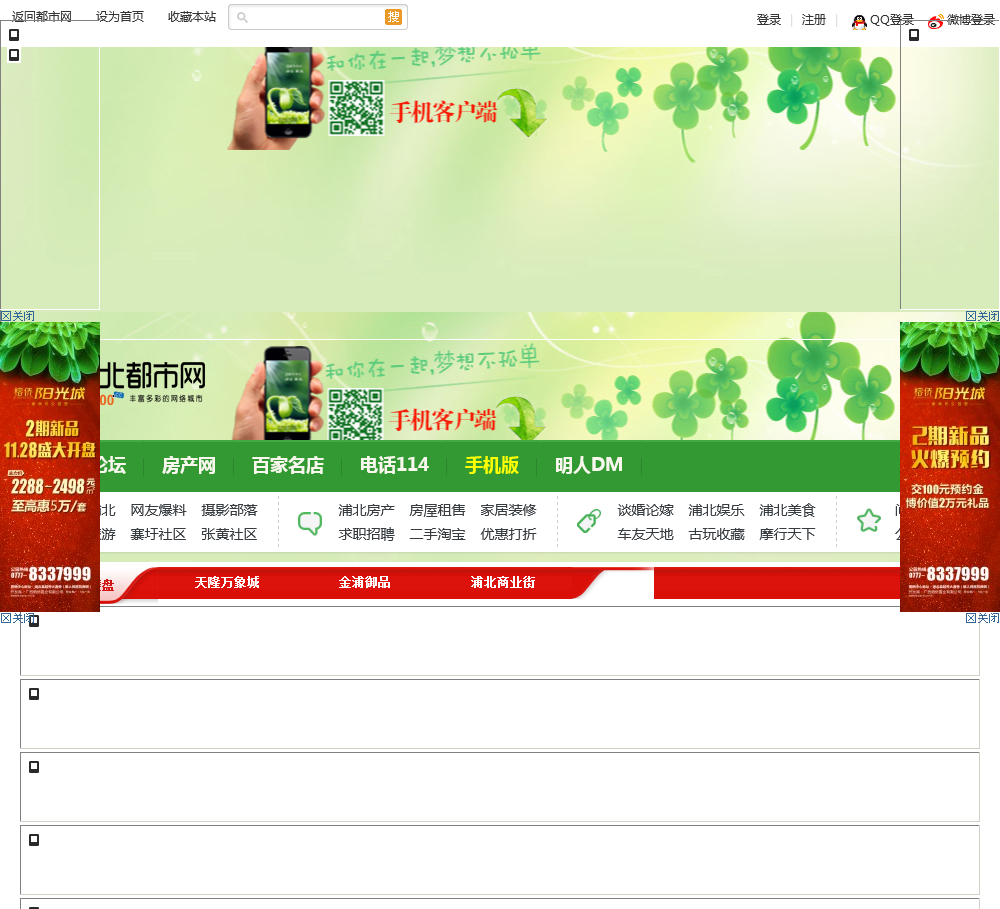The width and height of the screenshot is (1000, 909).
Task: Open 优惠打折 link
Action: [x=508, y=534]
